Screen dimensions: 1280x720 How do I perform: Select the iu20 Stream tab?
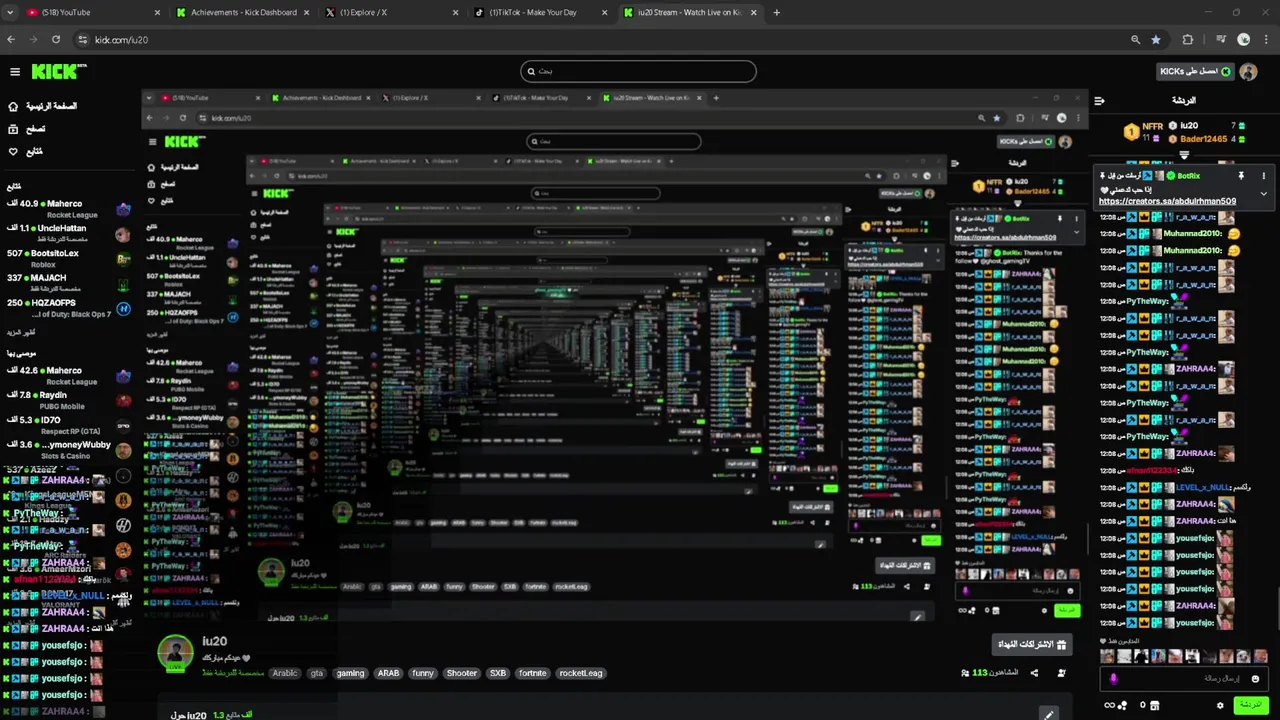pyautogui.click(x=690, y=12)
